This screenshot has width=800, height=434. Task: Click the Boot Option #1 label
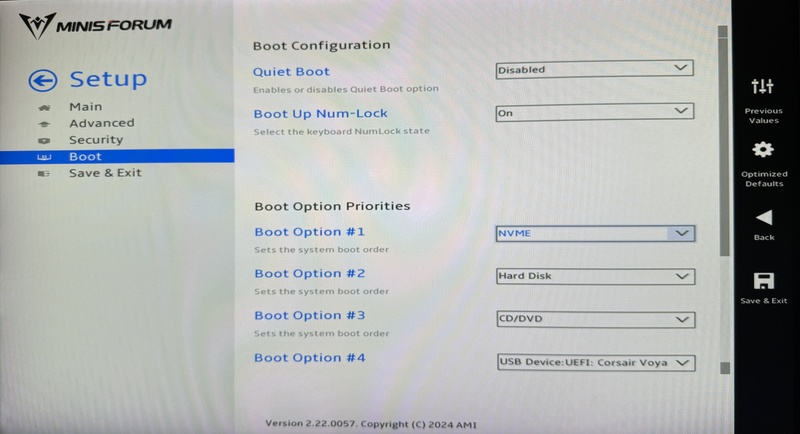(310, 232)
